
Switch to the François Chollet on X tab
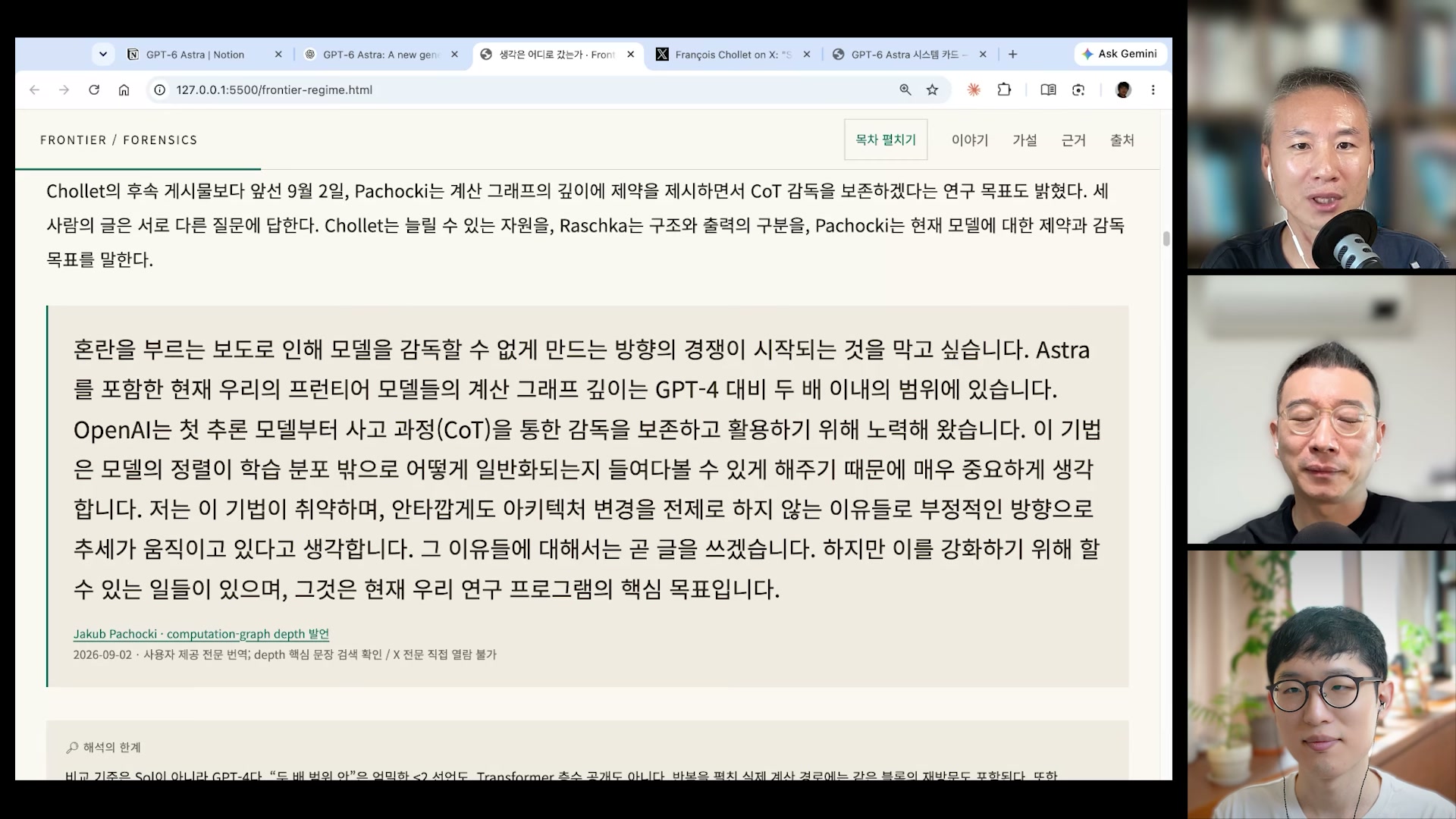733,55
